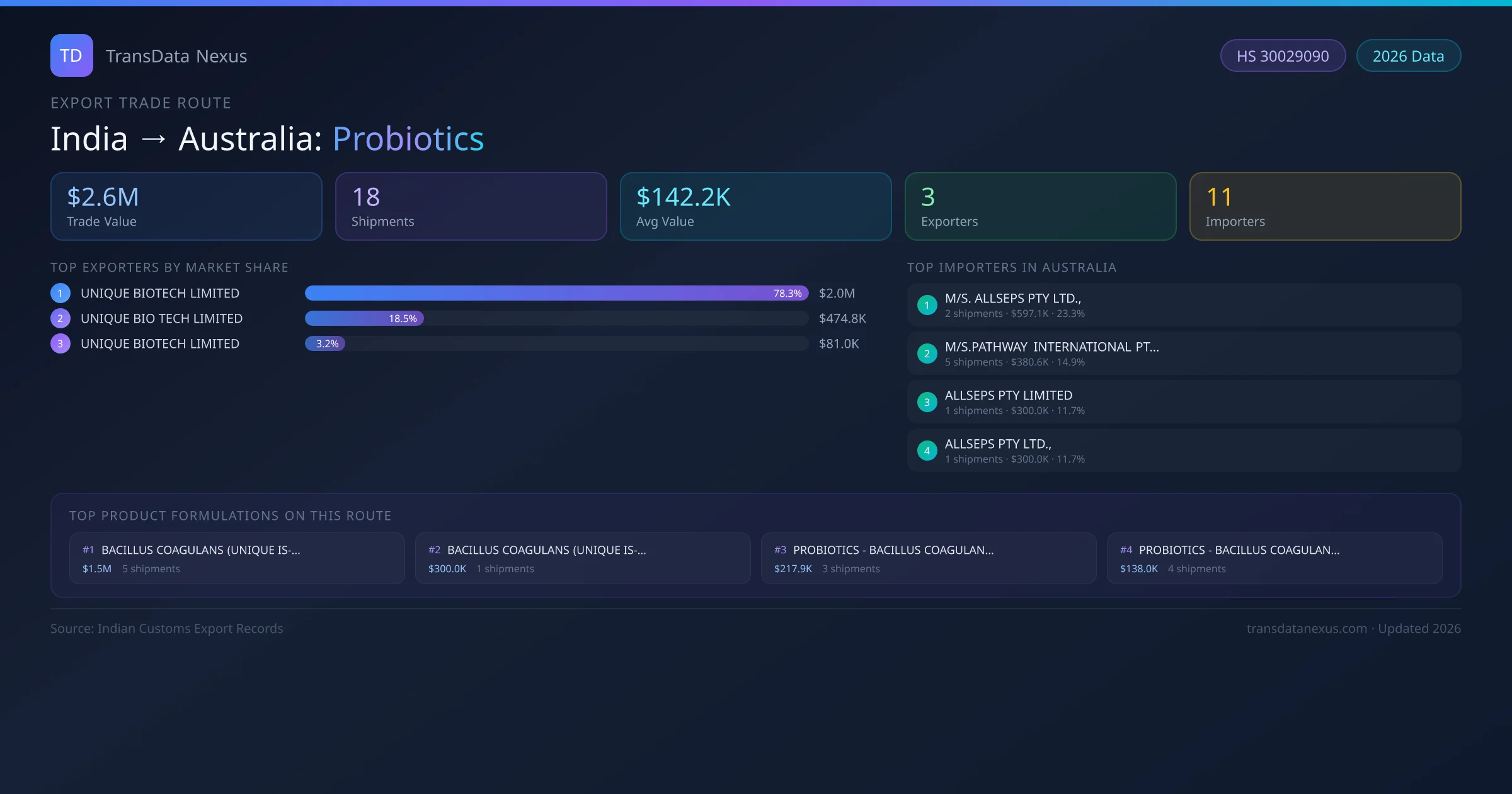Click the rank 2 exporter badge
Viewport: 1512px width, 794px height.
pyautogui.click(x=60, y=318)
